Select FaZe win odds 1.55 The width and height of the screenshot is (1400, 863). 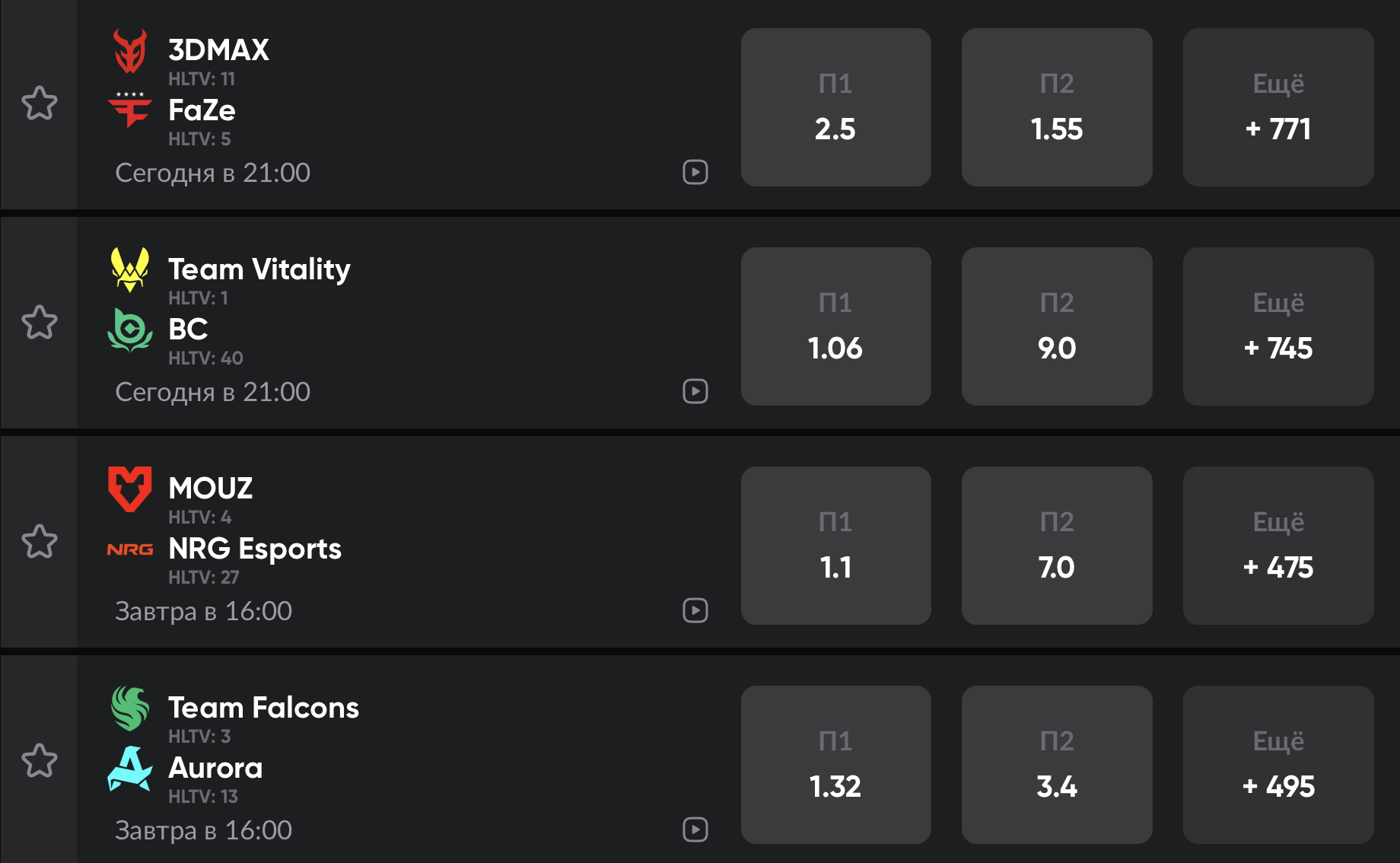tap(1057, 107)
